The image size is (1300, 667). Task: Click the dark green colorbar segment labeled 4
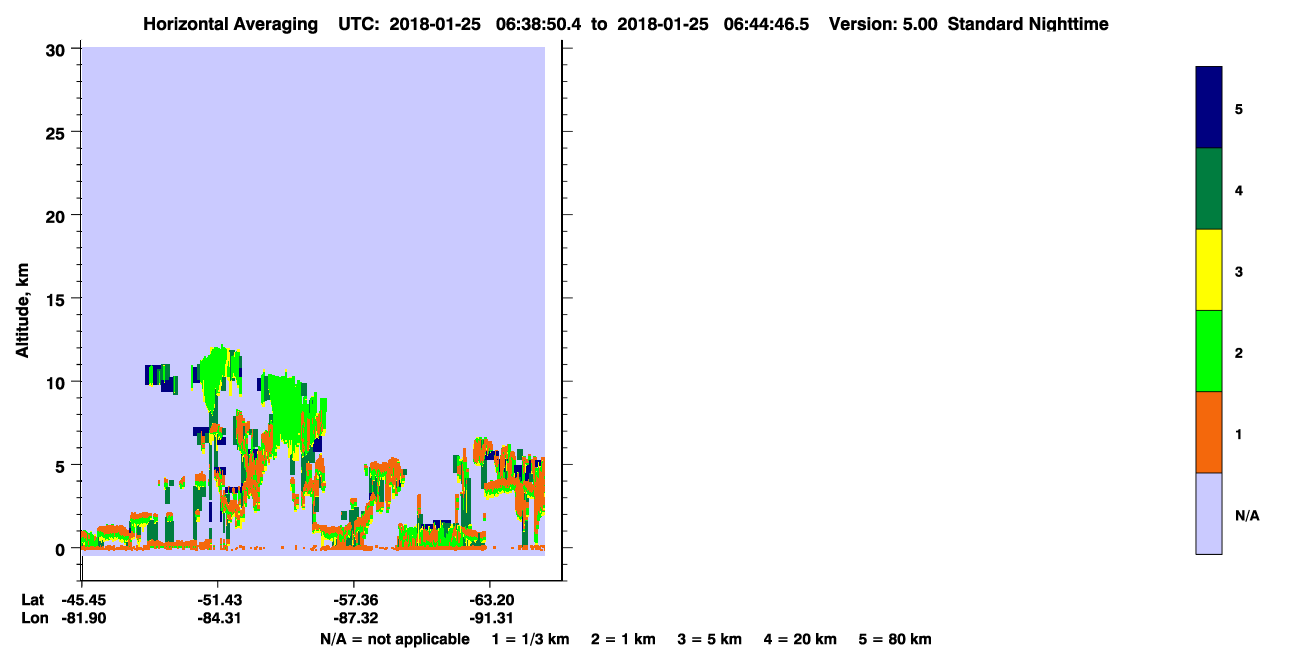click(1209, 189)
